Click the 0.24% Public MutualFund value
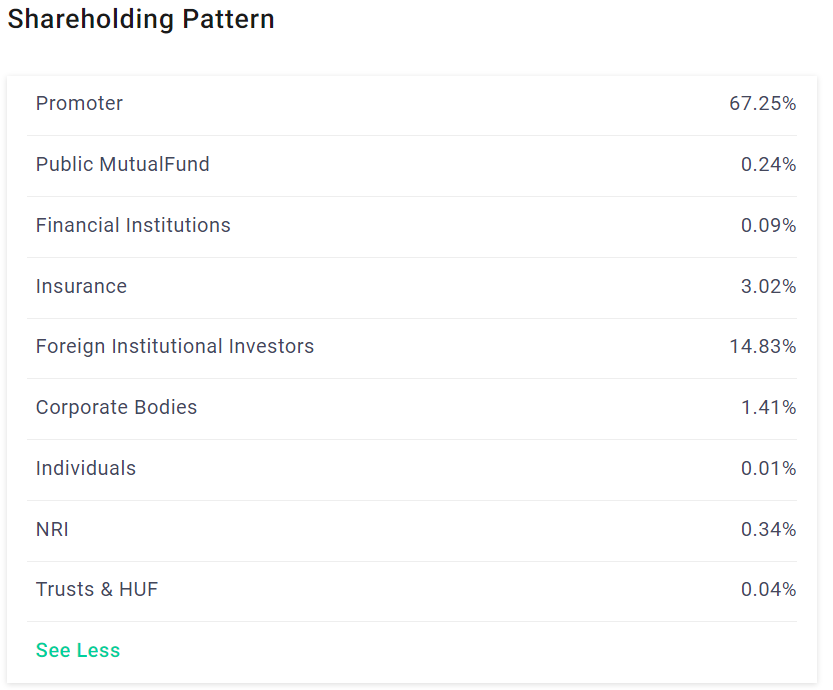 pos(768,165)
